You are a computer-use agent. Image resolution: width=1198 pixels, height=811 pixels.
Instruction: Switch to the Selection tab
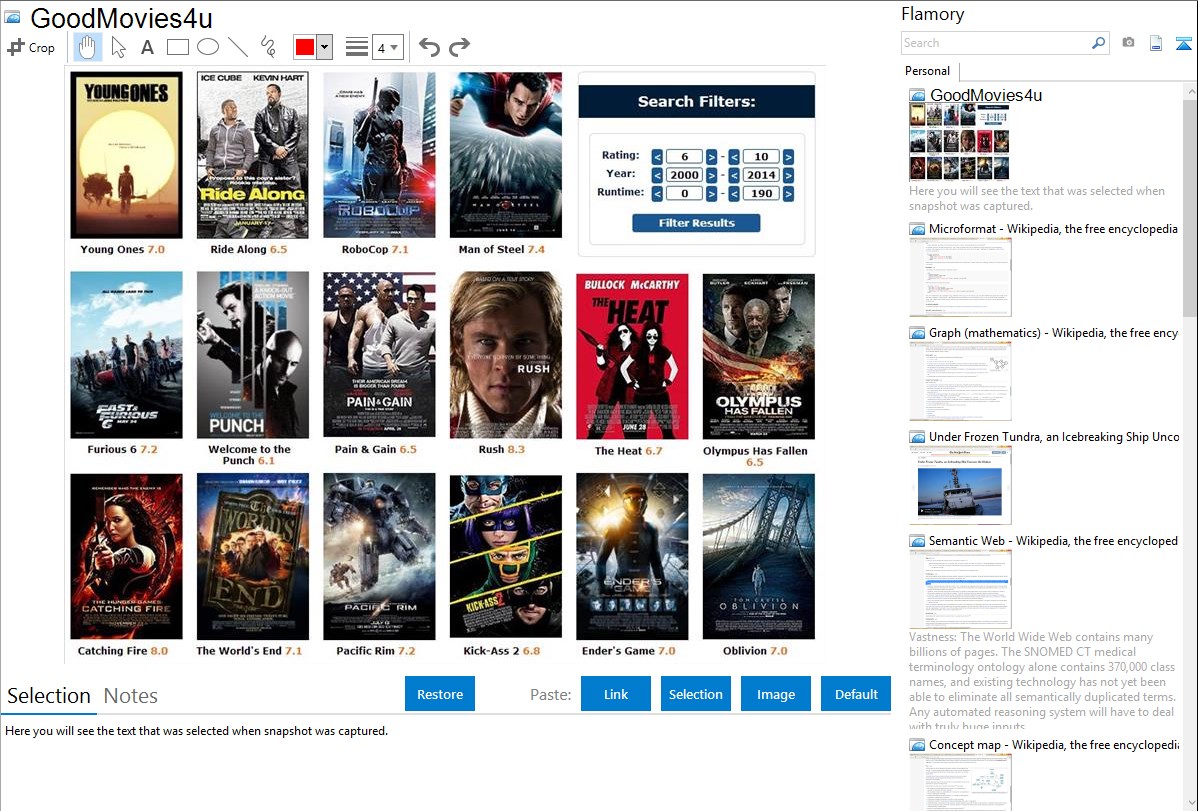(49, 696)
